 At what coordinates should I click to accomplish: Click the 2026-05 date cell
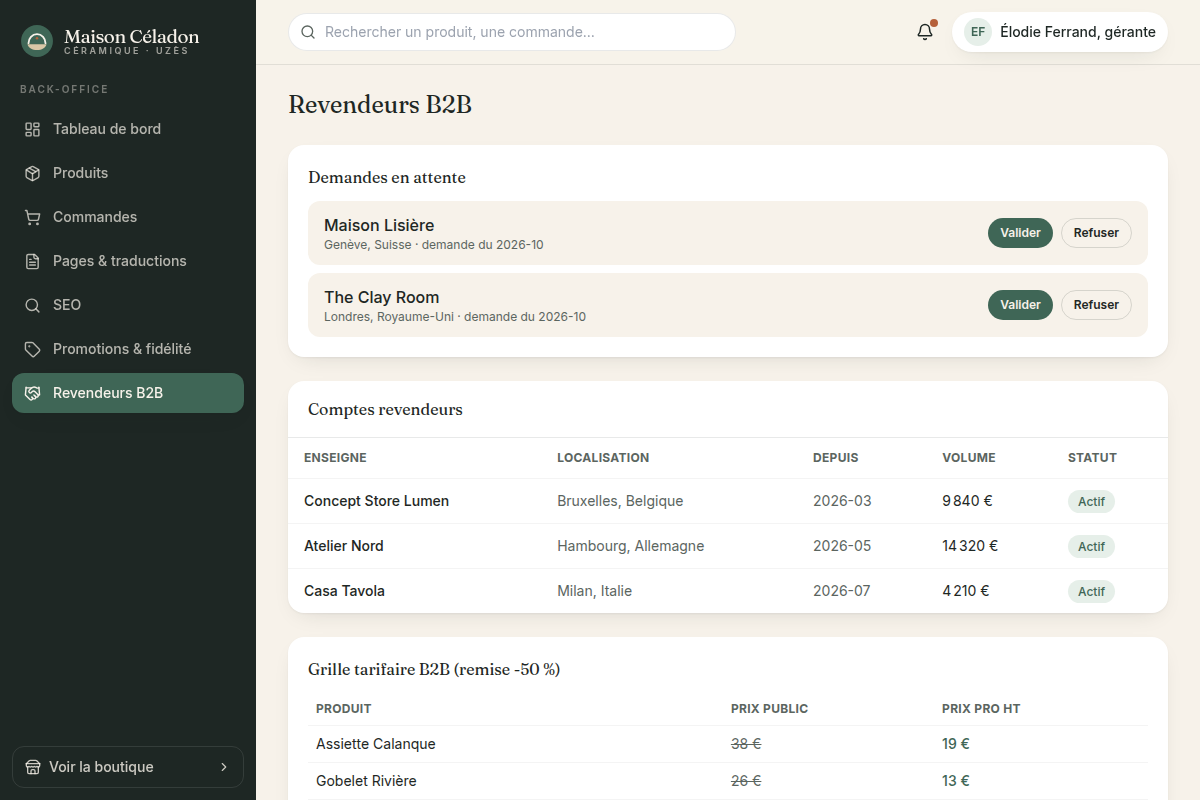tap(842, 546)
